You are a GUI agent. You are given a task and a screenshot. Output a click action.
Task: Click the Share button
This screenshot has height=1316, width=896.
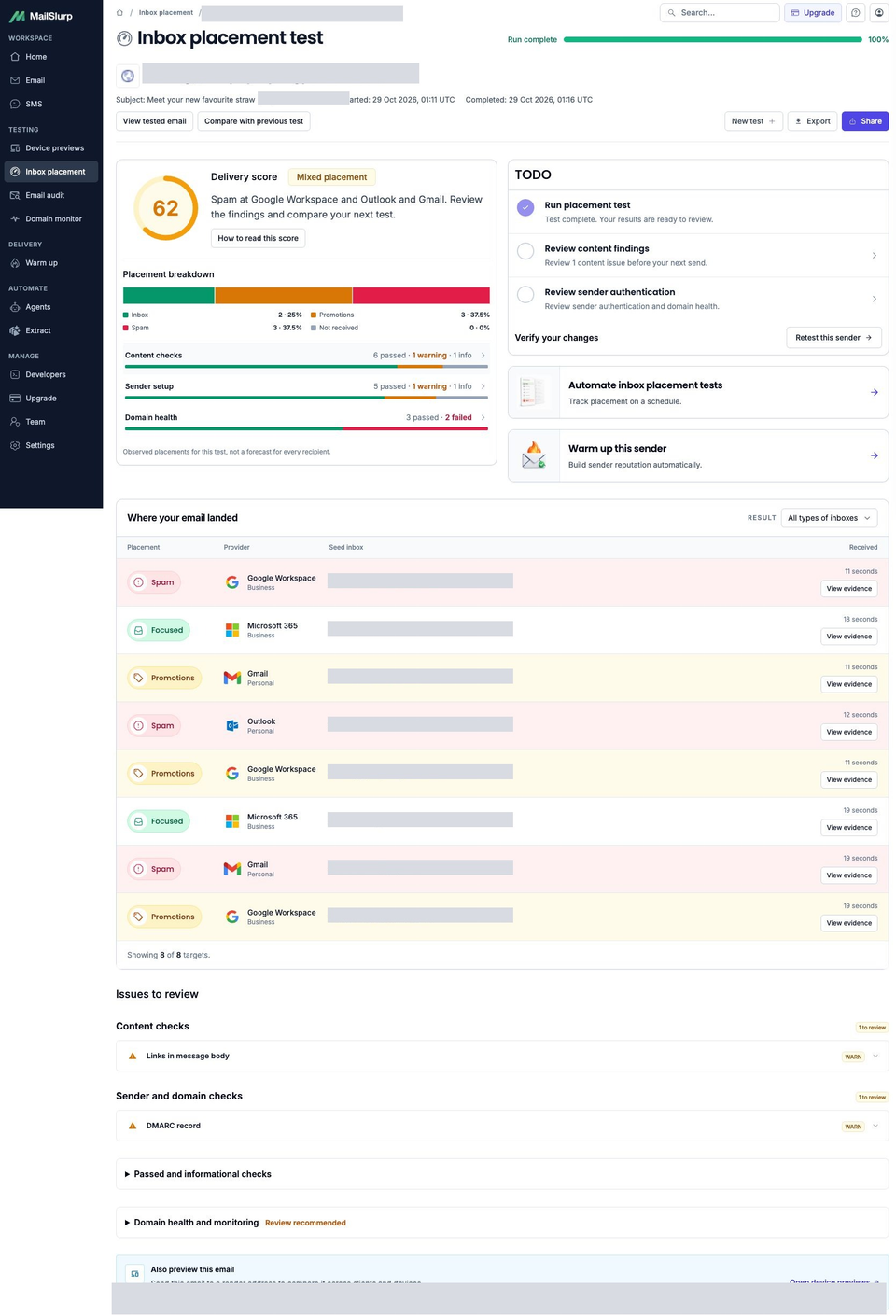click(x=865, y=121)
